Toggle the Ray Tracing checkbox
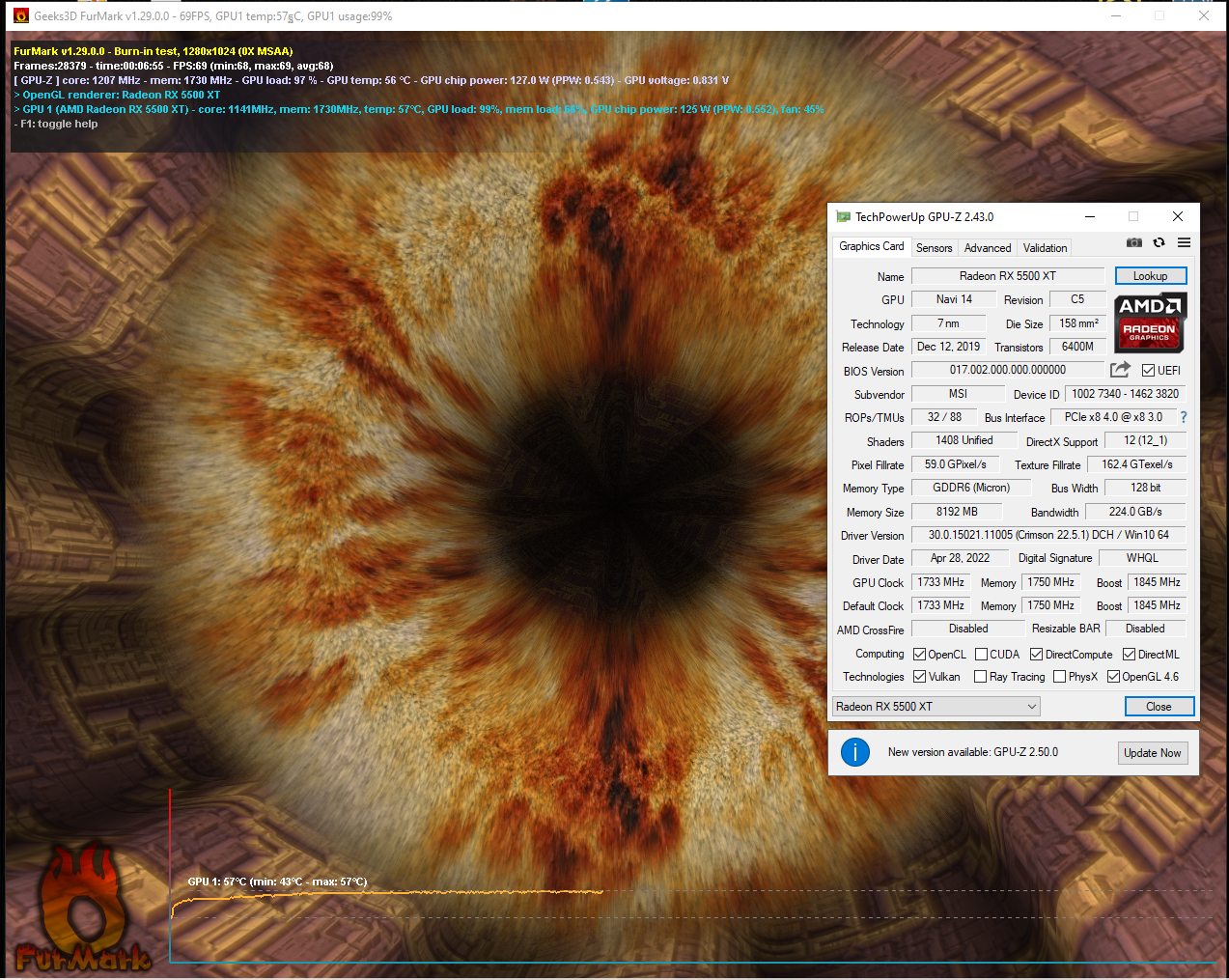The image size is (1229, 980). (x=981, y=677)
